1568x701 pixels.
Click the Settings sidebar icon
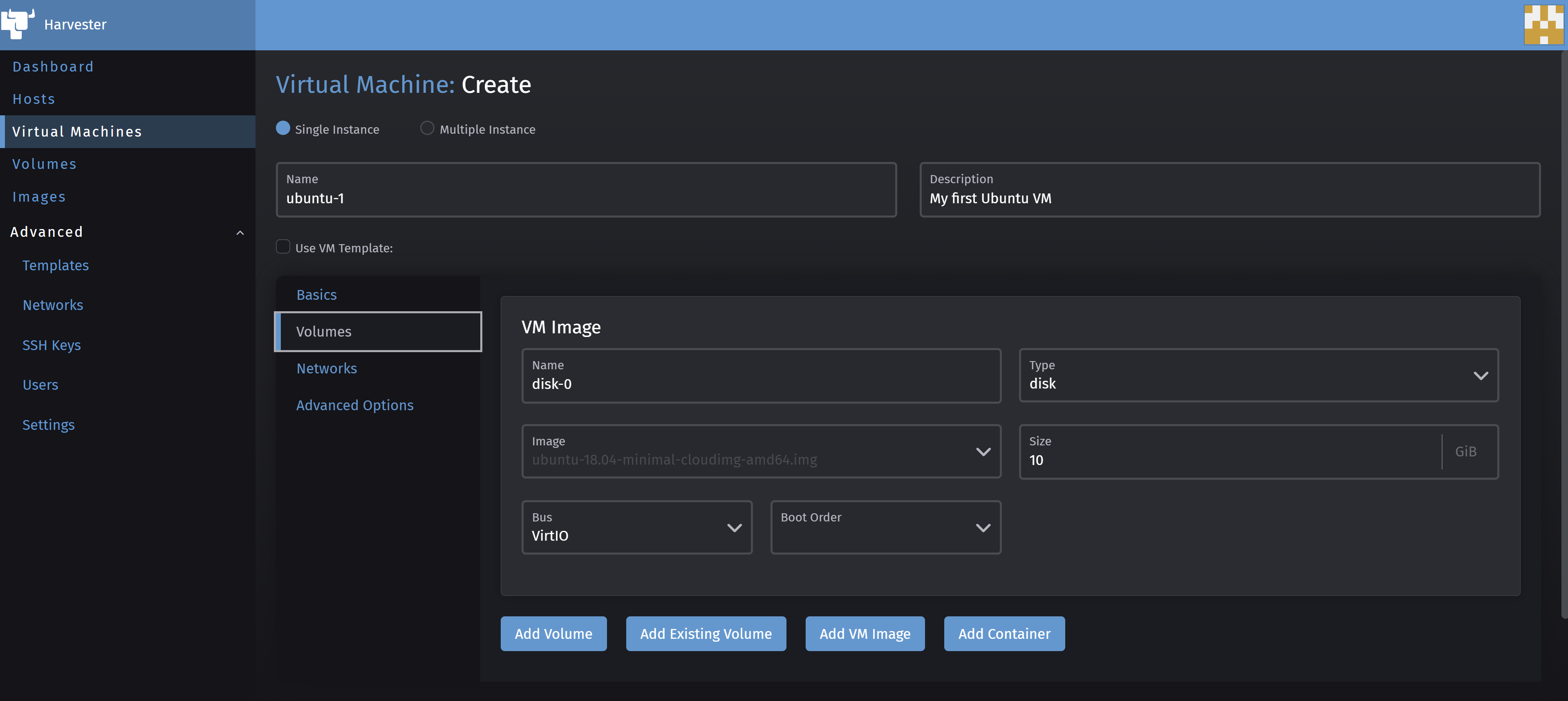click(48, 424)
